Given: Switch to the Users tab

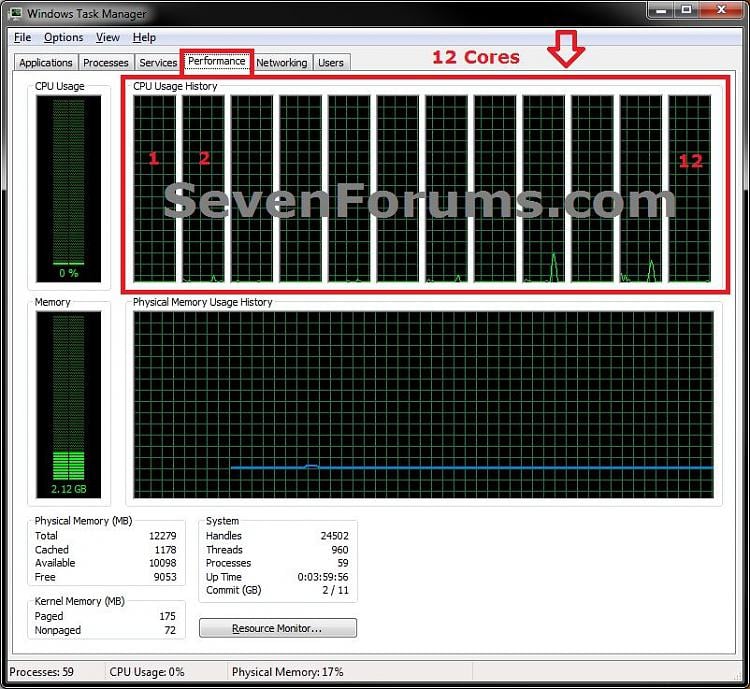Looking at the screenshot, I should coord(331,63).
